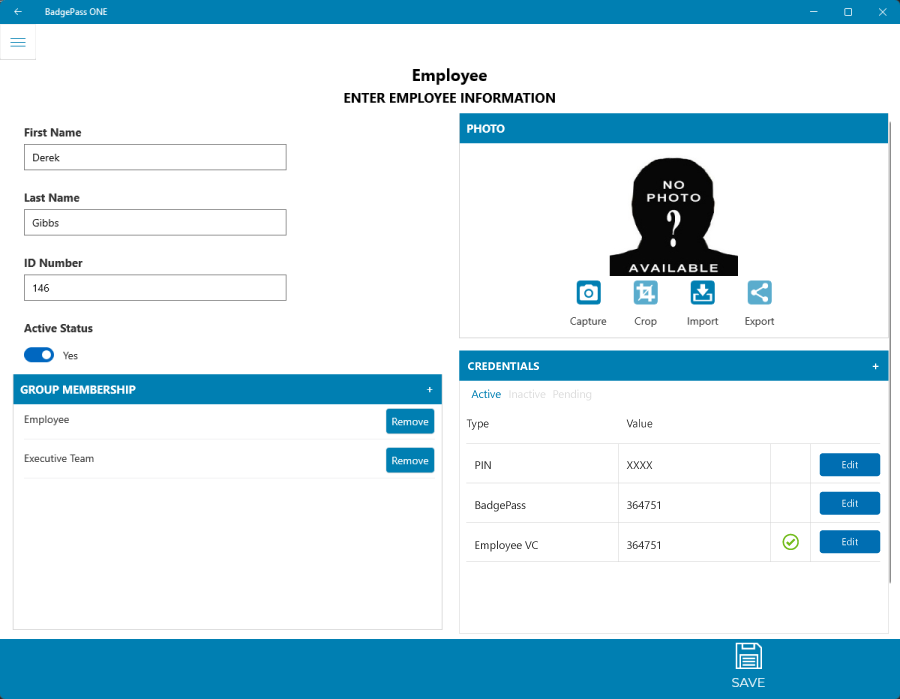
Task: Select the Crop photo tool
Action: [x=645, y=293]
